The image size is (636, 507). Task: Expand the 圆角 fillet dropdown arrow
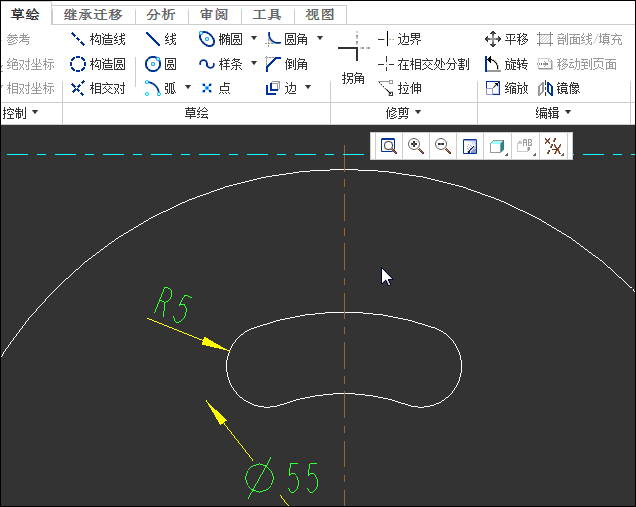319,39
